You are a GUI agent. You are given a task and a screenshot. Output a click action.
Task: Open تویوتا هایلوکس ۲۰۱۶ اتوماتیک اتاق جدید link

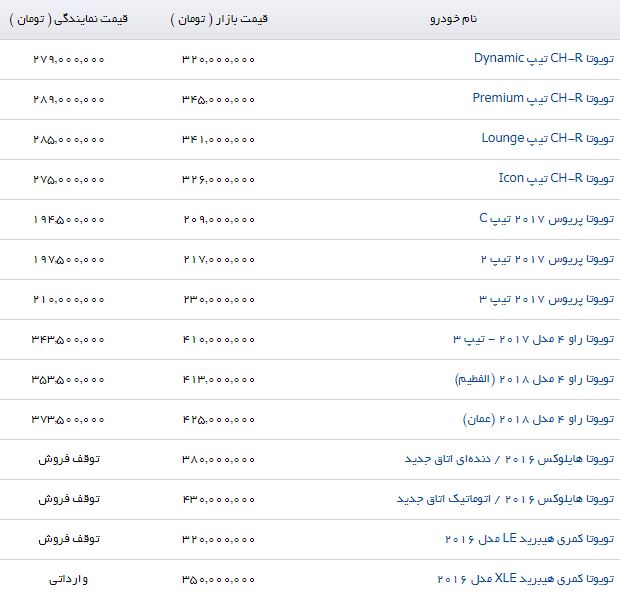point(505,499)
